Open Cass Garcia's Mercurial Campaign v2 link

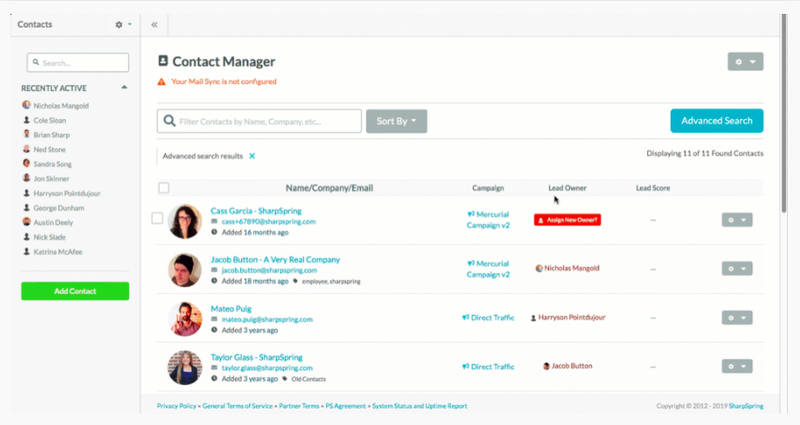pos(488,219)
